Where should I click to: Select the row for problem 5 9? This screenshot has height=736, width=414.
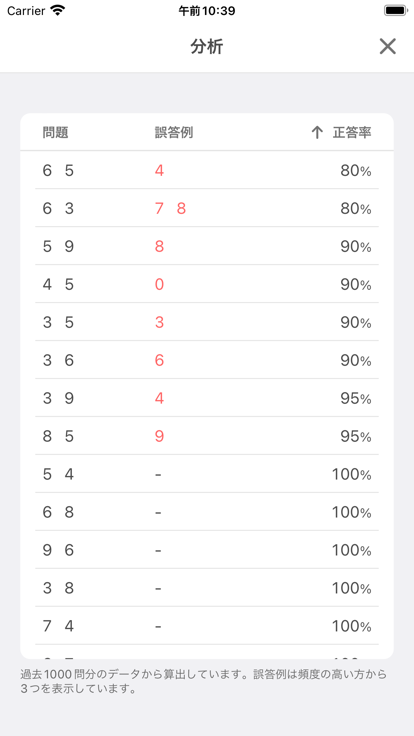point(207,246)
